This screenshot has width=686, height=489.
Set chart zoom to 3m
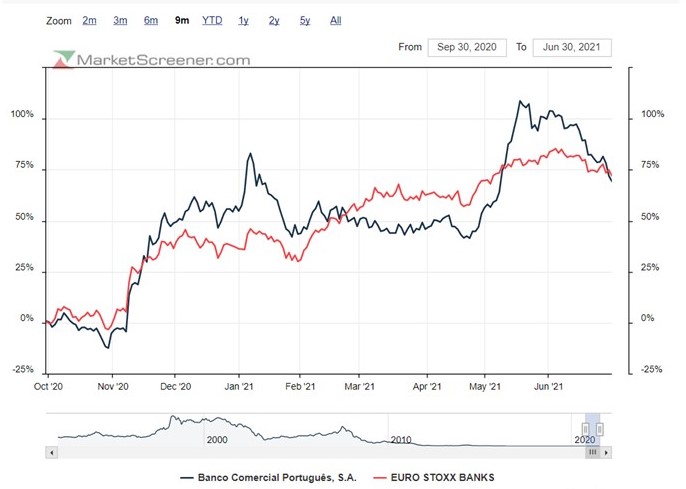point(120,21)
